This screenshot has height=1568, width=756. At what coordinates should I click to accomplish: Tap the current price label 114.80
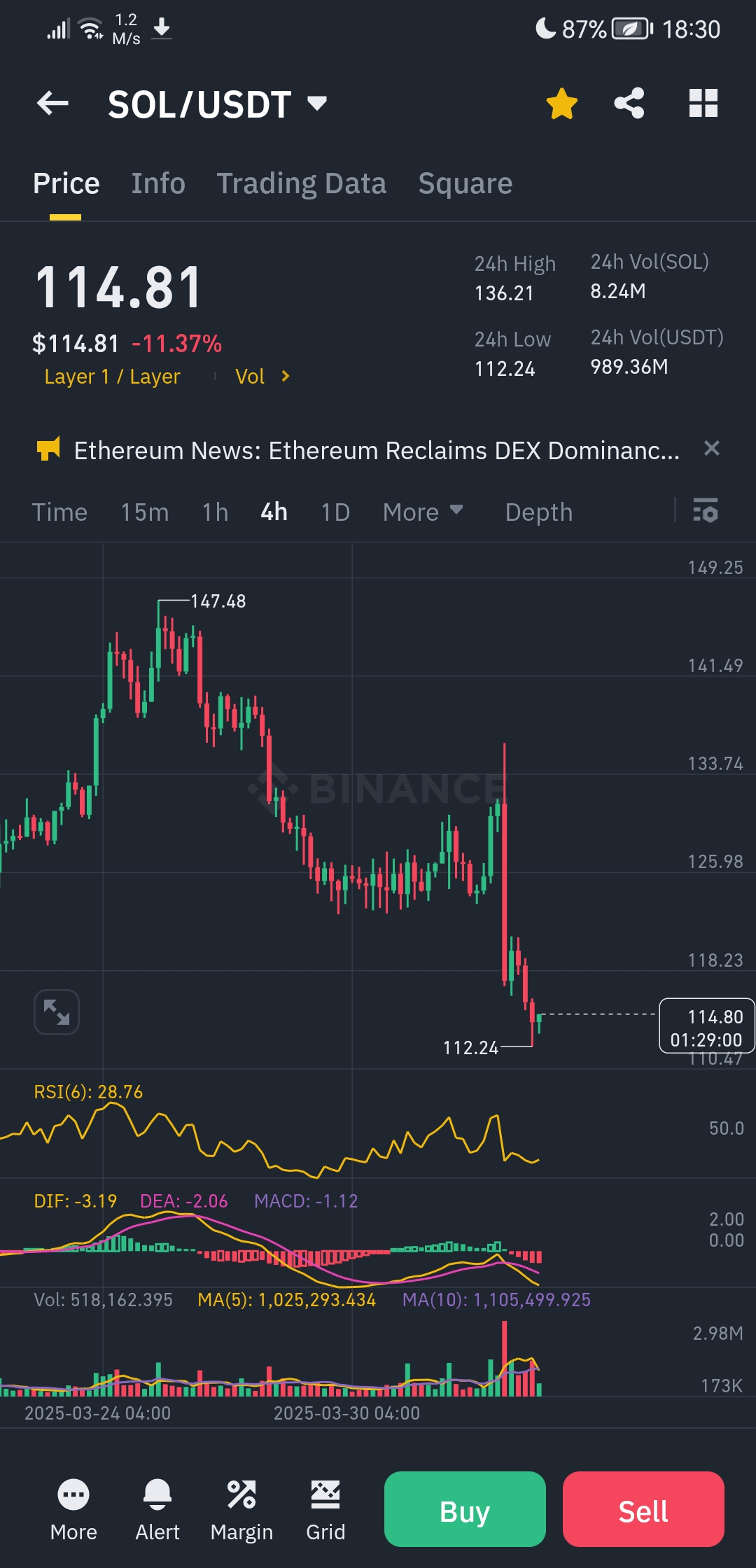[707, 1025]
